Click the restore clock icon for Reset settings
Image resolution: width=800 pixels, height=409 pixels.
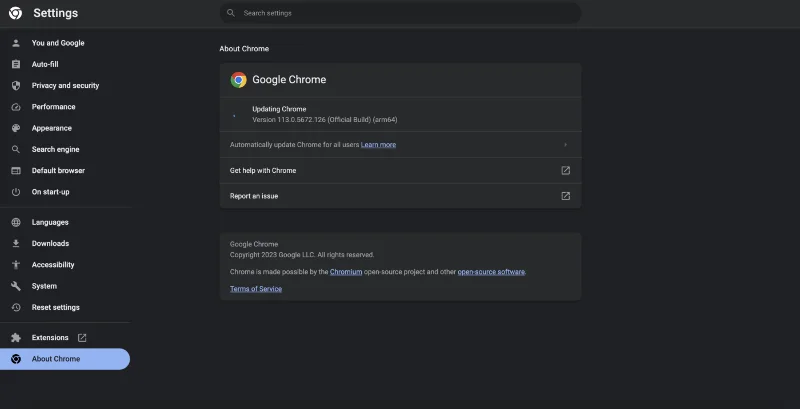point(16,307)
